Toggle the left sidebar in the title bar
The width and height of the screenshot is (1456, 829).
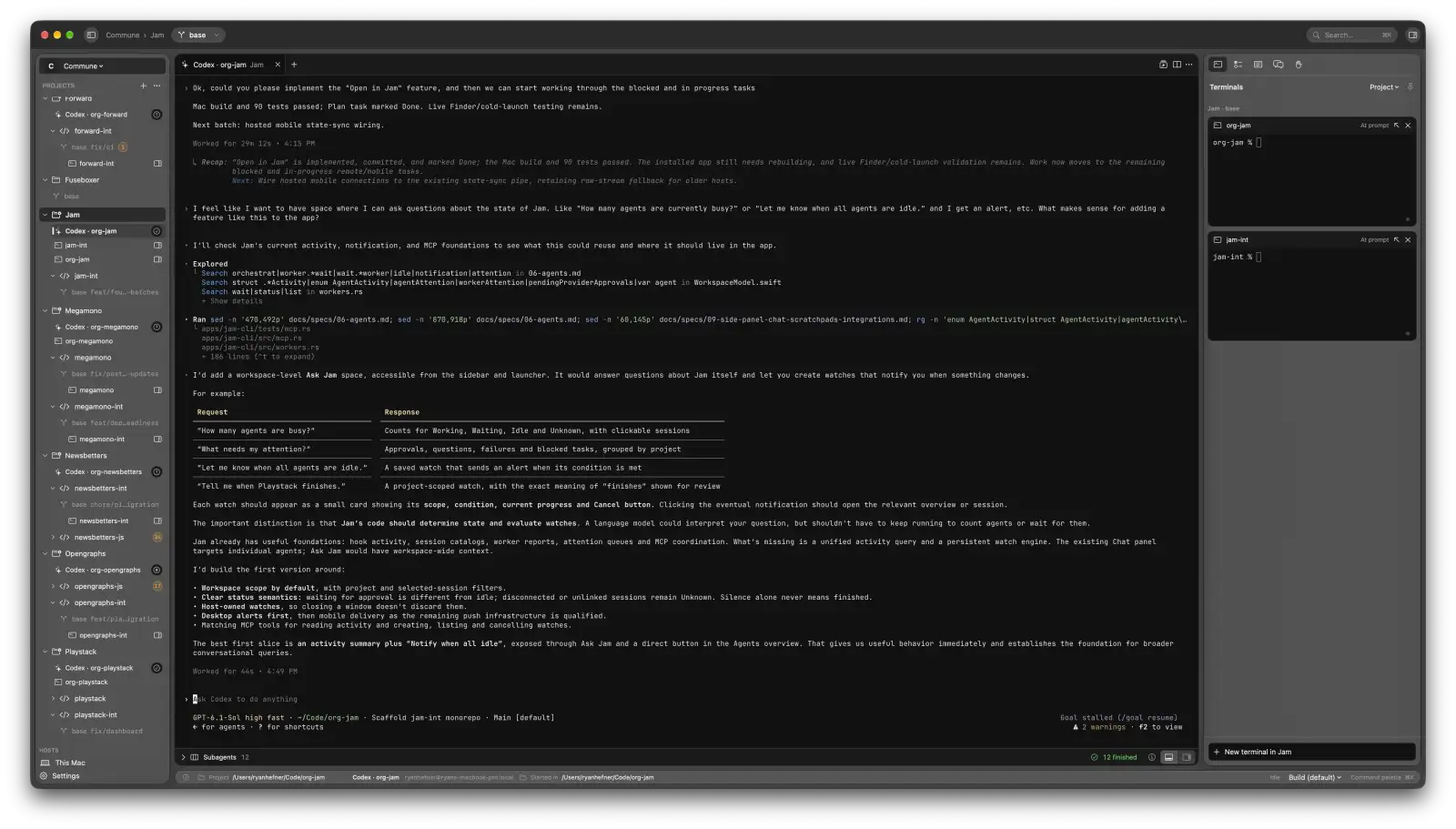pyautogui.click(x=91, y=35)
